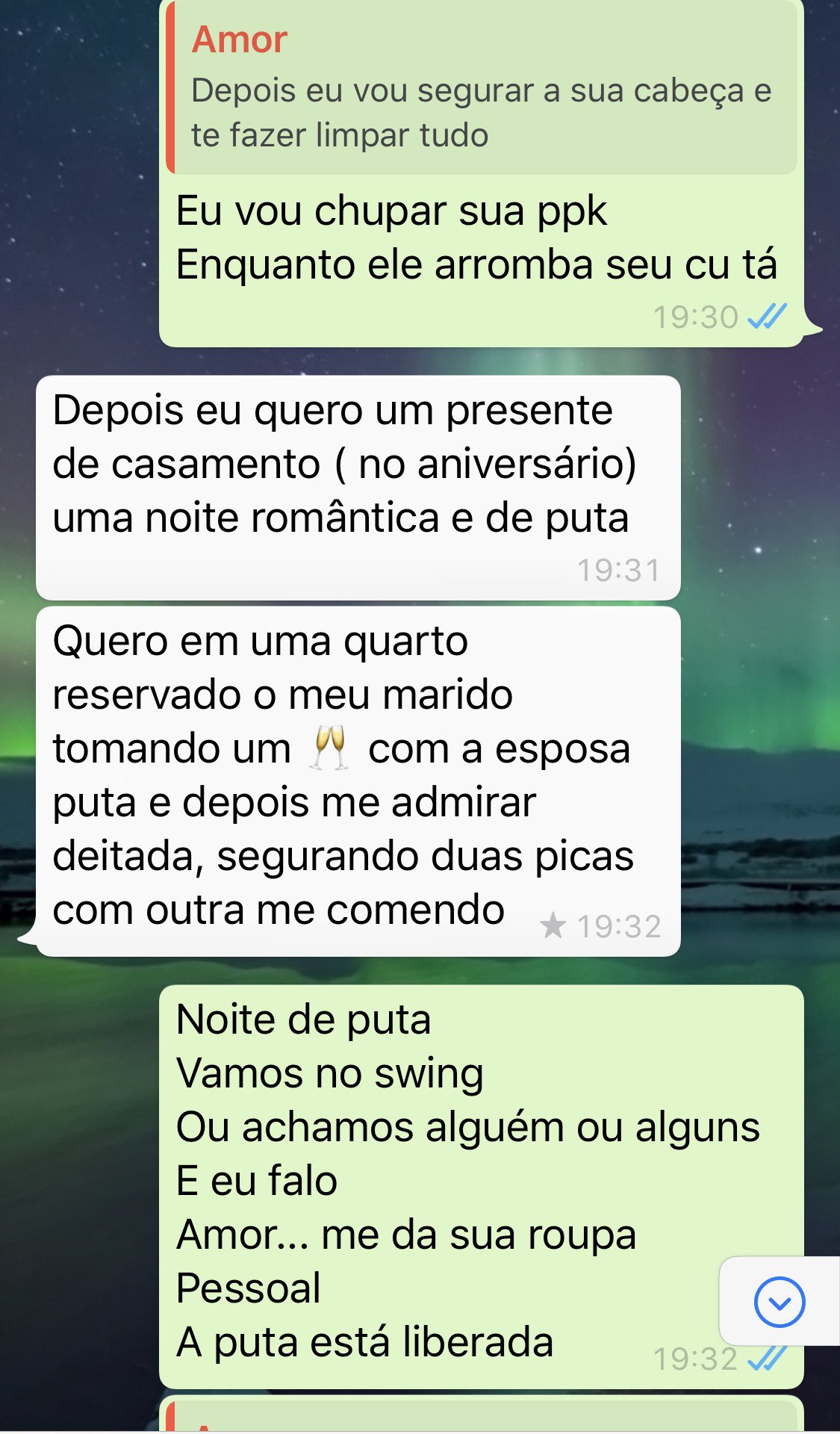The image size is (840, 1434).
Task: Tap the orange bar of the quoted reply
Action: (x=170, y=88)
